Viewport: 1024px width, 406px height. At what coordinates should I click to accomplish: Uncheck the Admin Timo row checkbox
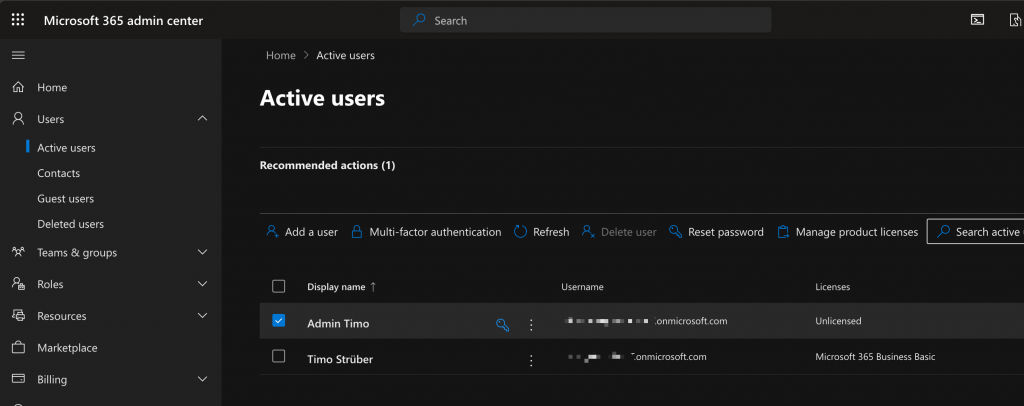[279, 321]
